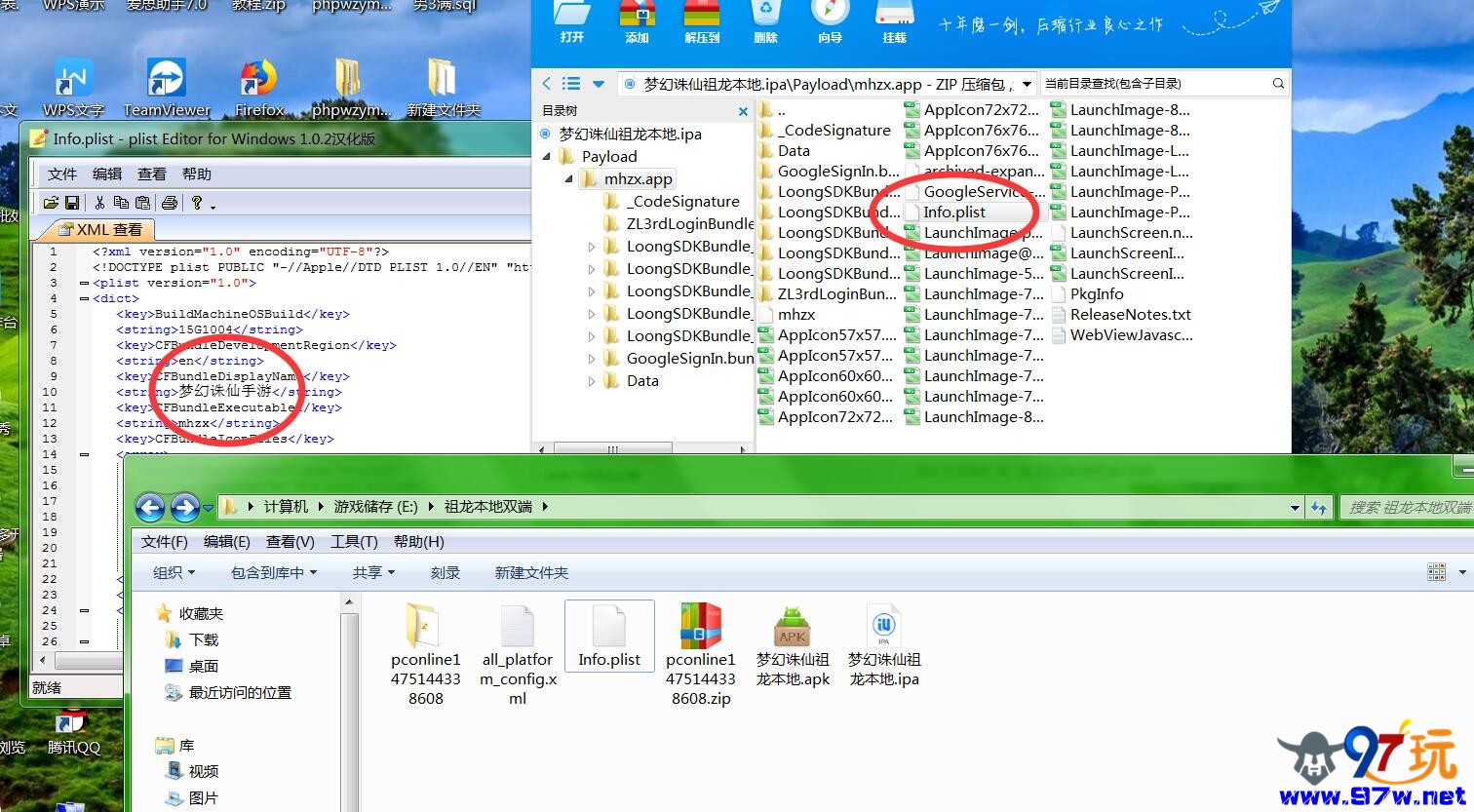Open archive path dropdown arrow
This screenshot has height=812, width=1474.
pos(1027,84)
